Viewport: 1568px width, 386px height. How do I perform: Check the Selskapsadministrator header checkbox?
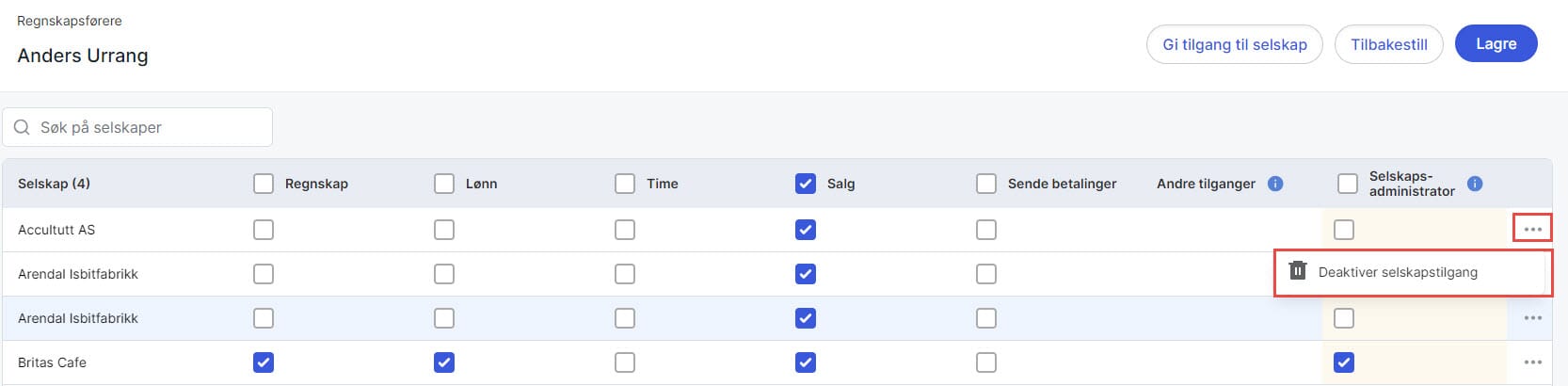(1348, 184)
